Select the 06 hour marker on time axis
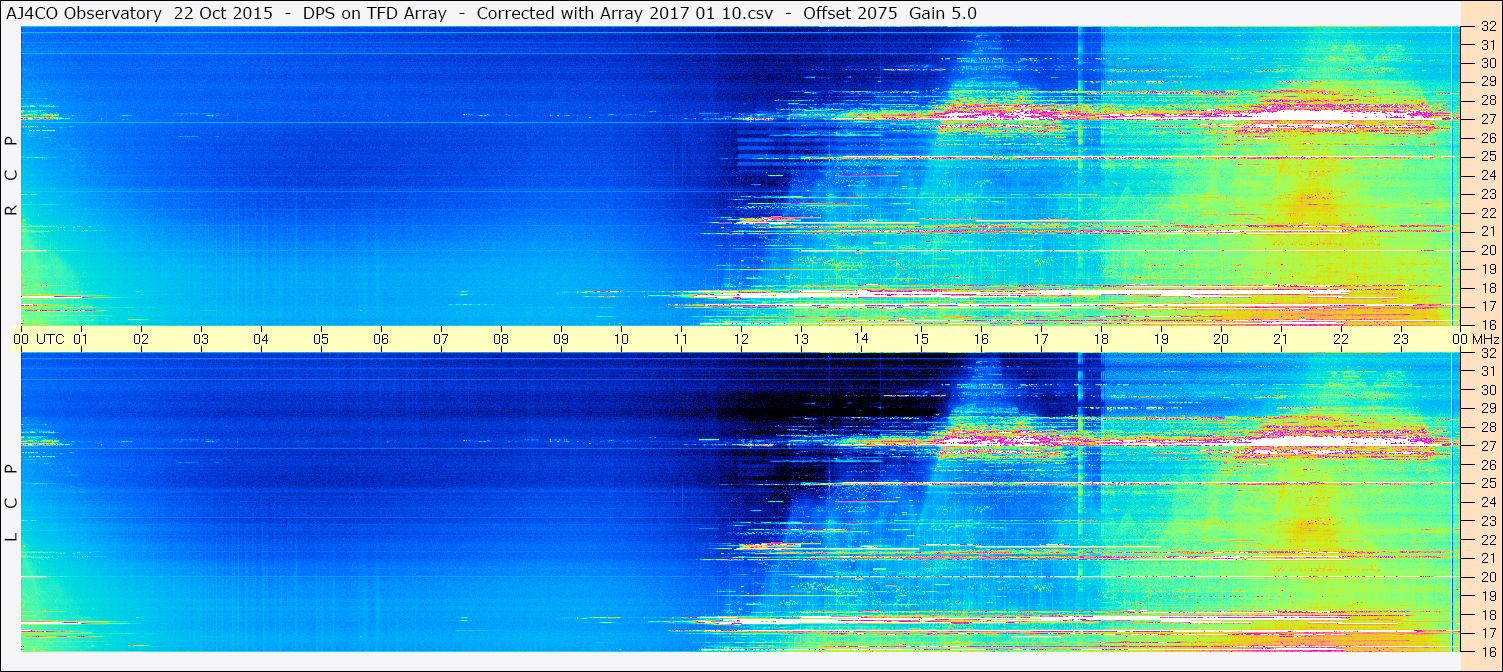This screenshot has height=672, width=1503. [381, 339]
